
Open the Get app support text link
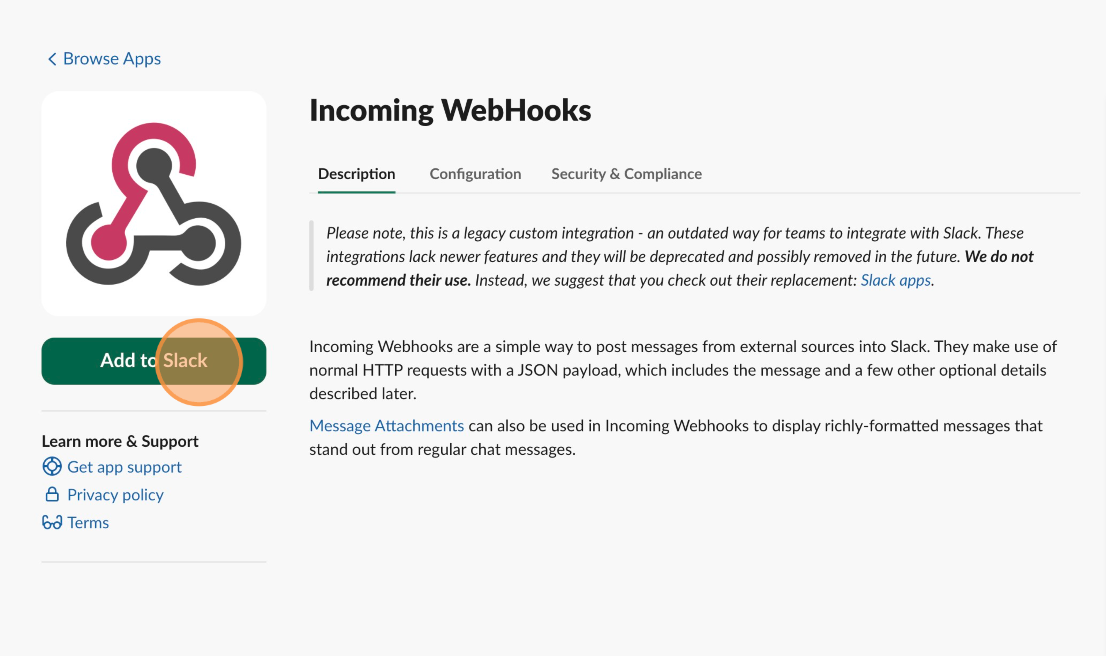click(124, 467)
